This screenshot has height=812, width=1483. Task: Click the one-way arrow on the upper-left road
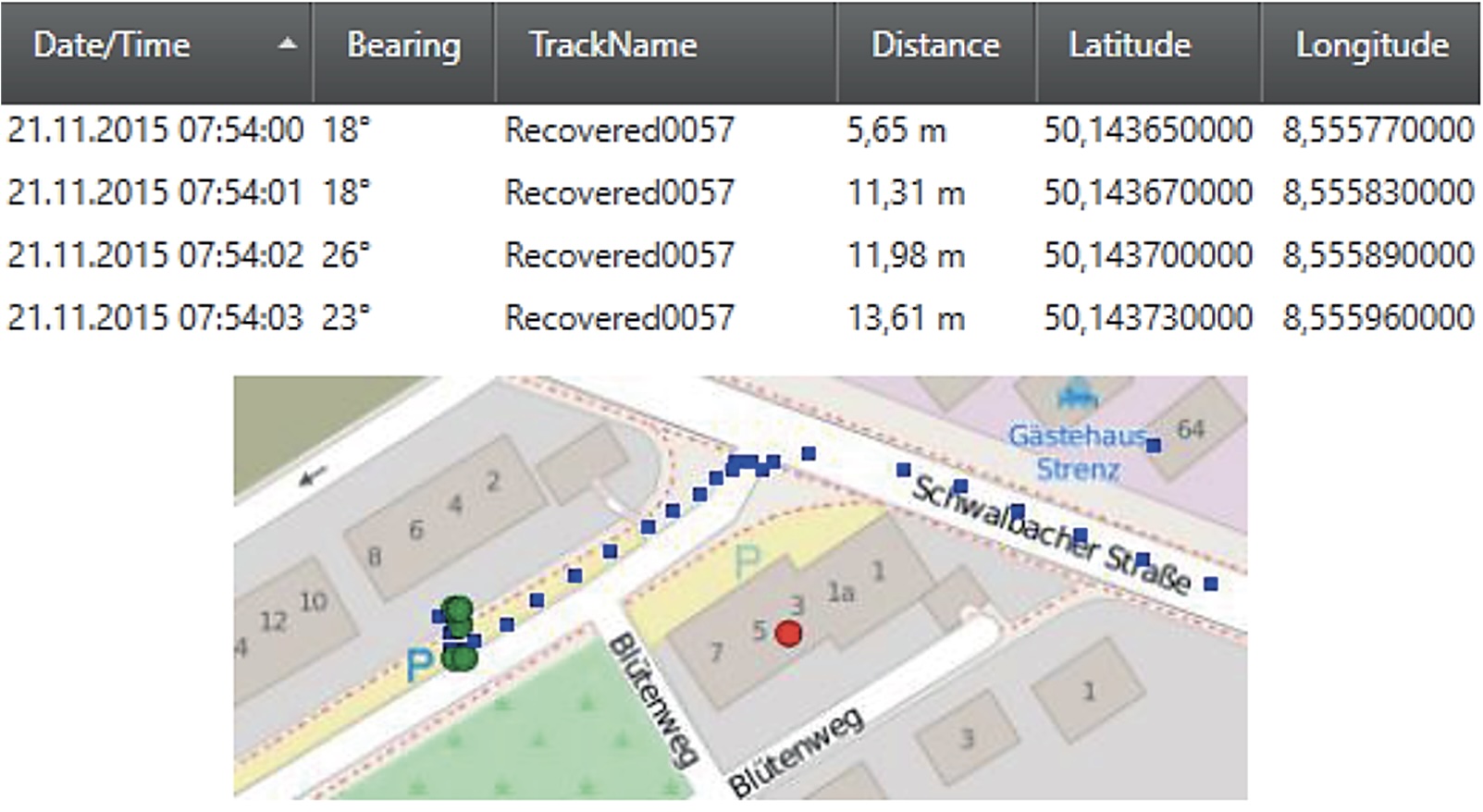(x=314, y=476)
